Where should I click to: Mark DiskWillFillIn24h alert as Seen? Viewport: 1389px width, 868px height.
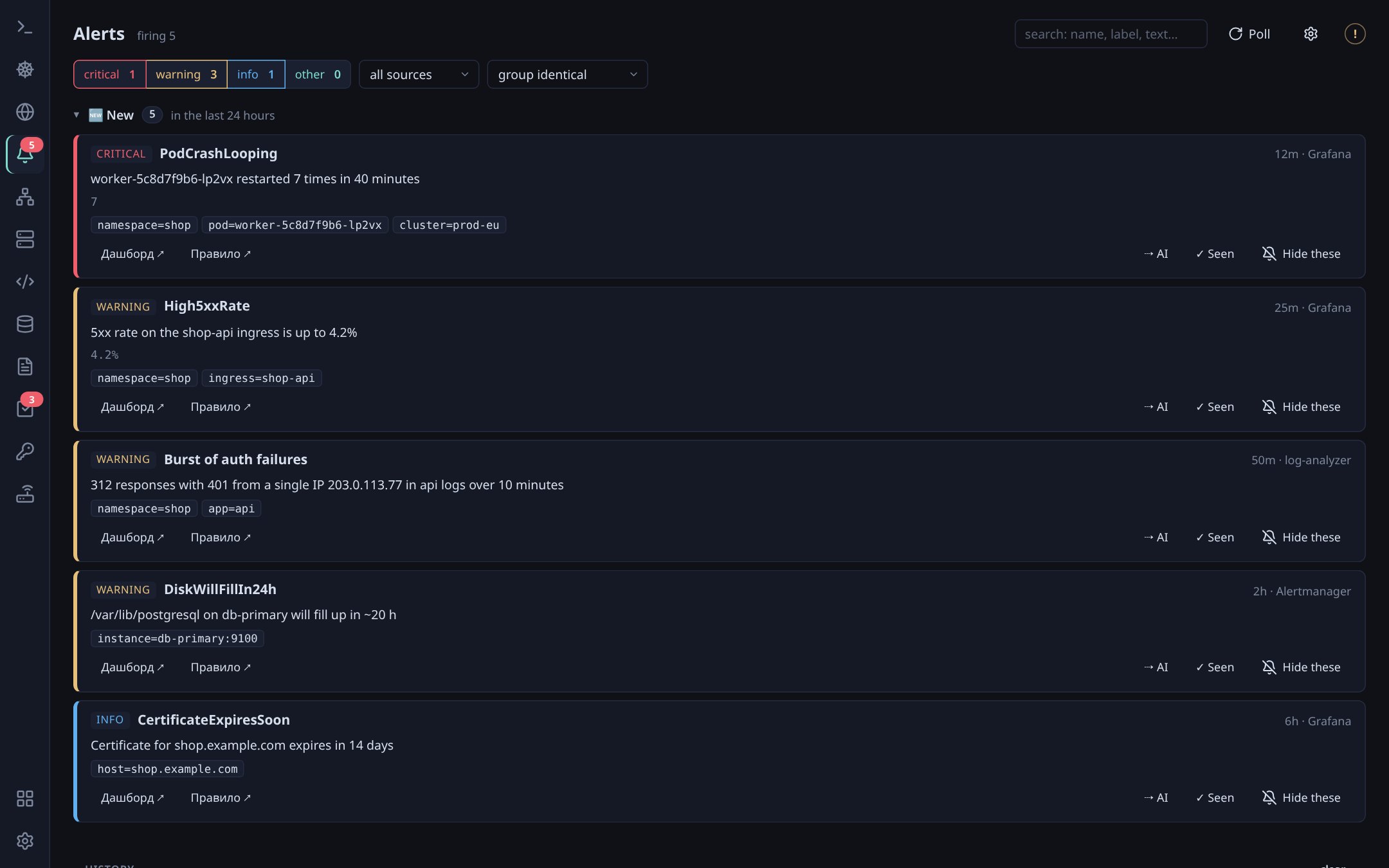coord(1215,667)
